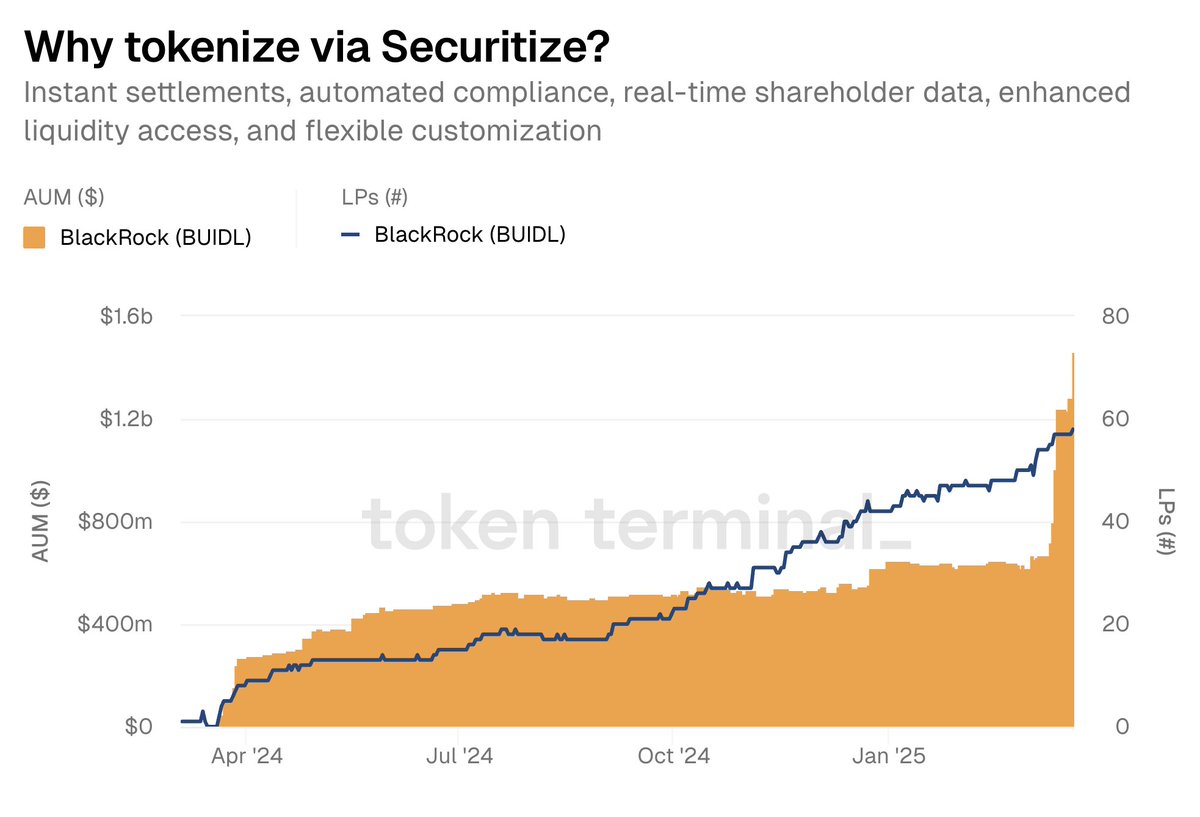Click the $800m left axis tick label
The width and height of the screenshot is (1200, 817).
117,522
